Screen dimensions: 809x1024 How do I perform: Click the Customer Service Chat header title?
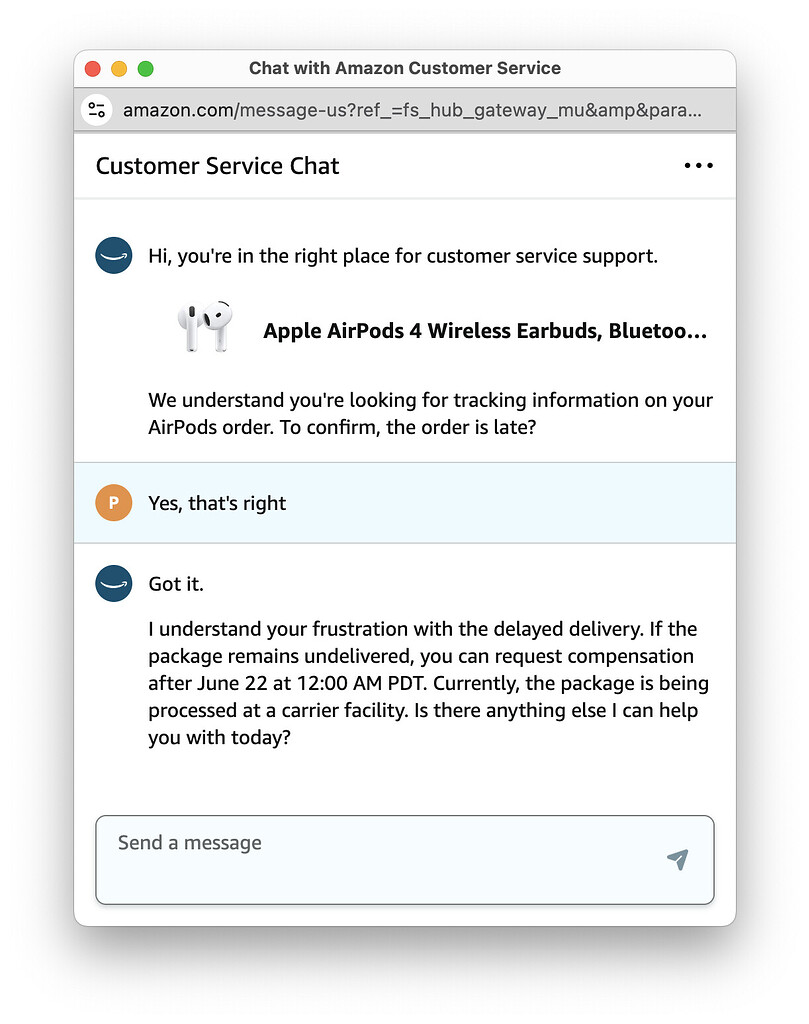click(216, 166)
